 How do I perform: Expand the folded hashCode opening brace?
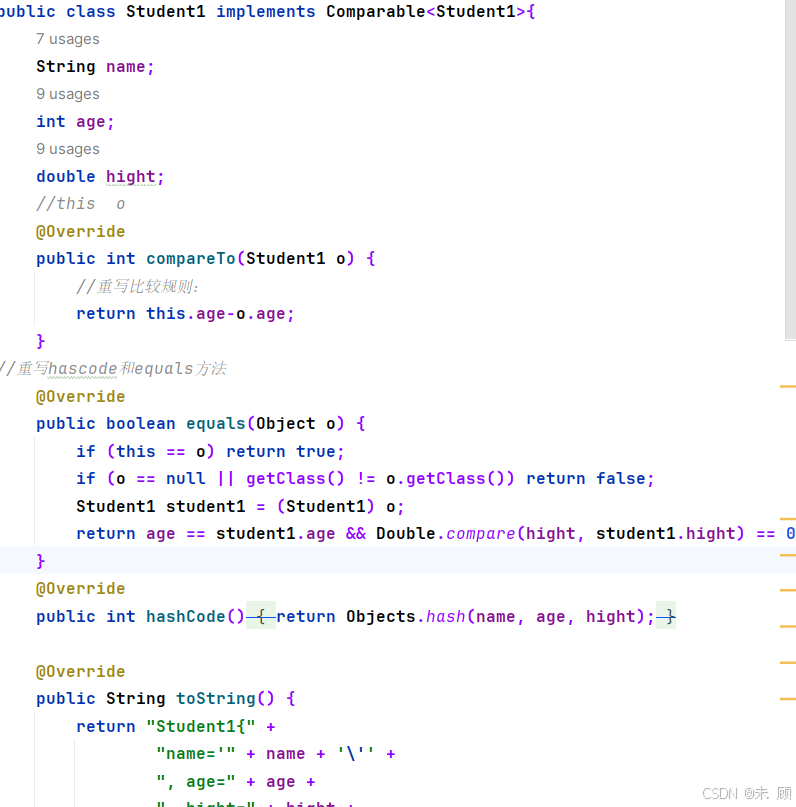[261, 616]
